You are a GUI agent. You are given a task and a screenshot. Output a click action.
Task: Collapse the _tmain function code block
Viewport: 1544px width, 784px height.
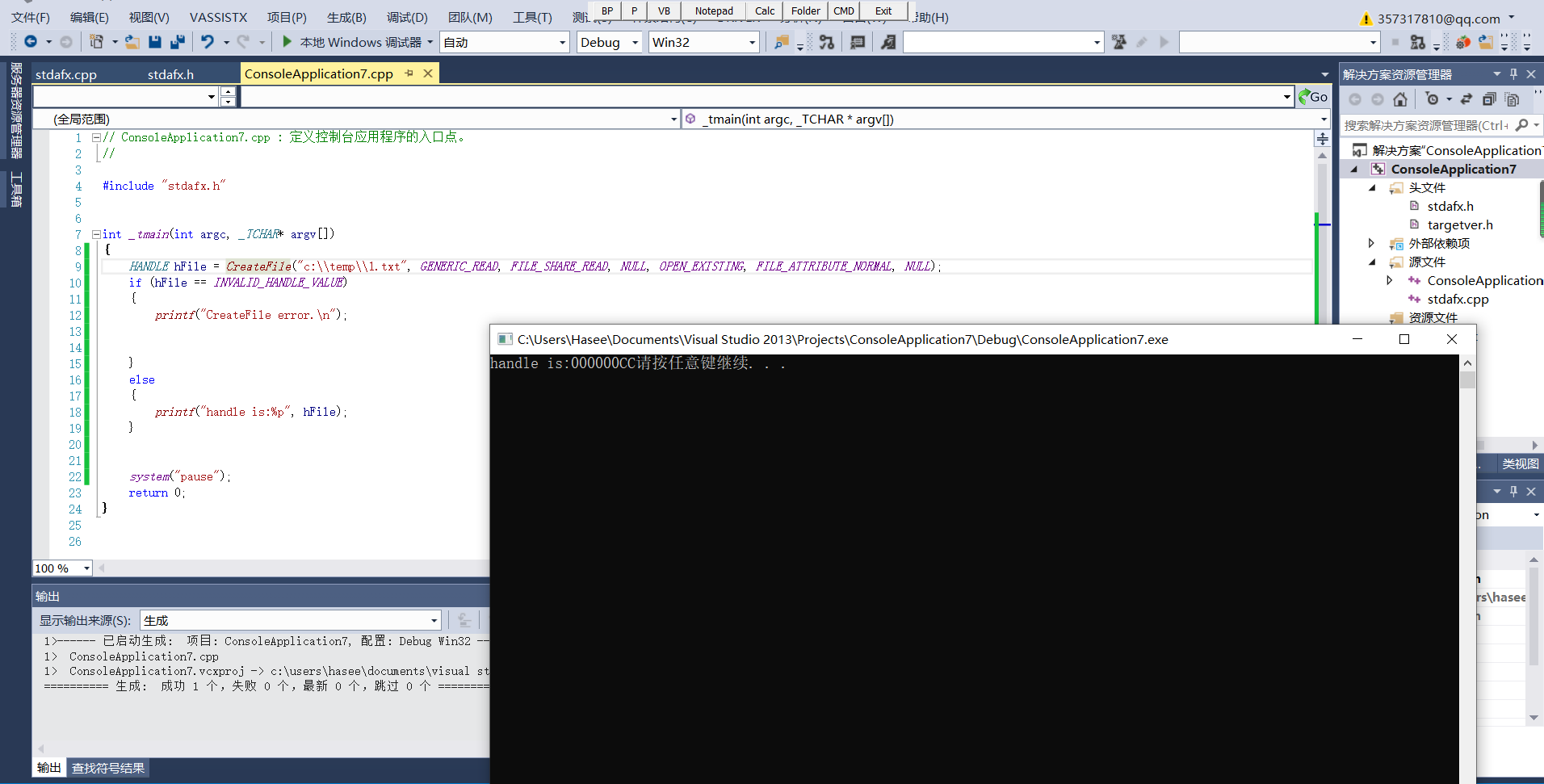(96, 234)
